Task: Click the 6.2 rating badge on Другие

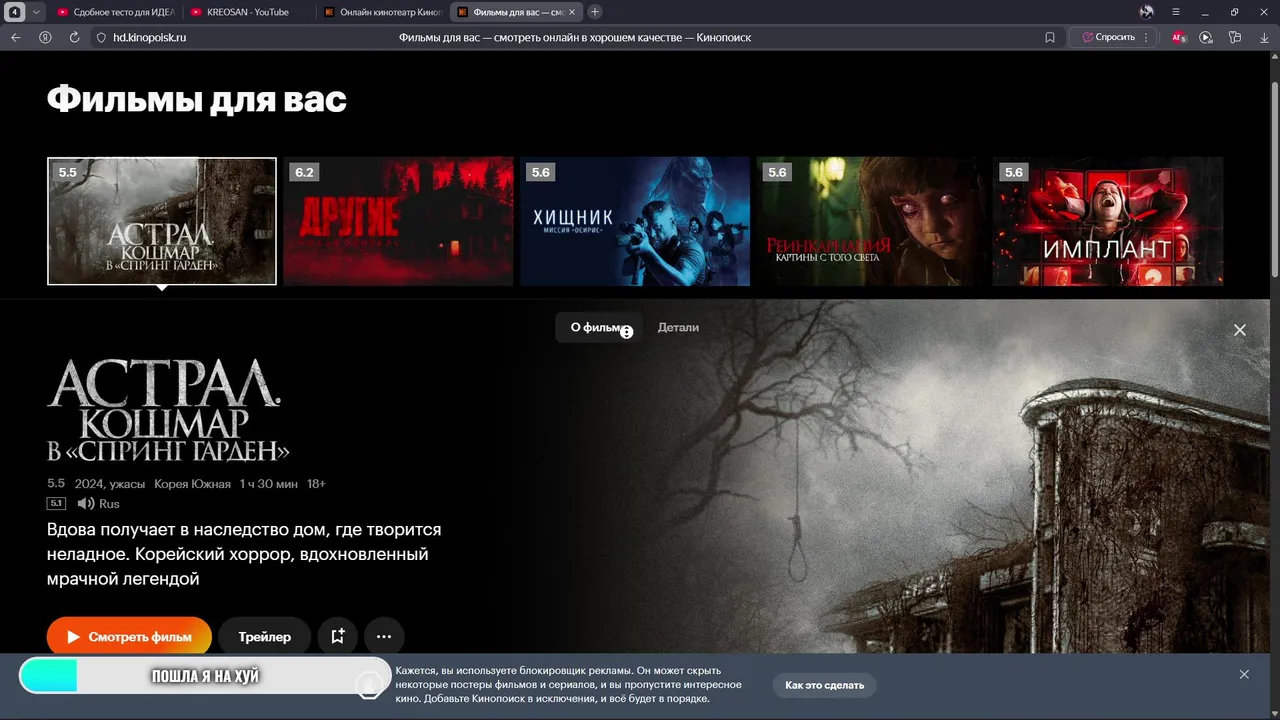Action: pyautogui.click(x=304, y=172)
